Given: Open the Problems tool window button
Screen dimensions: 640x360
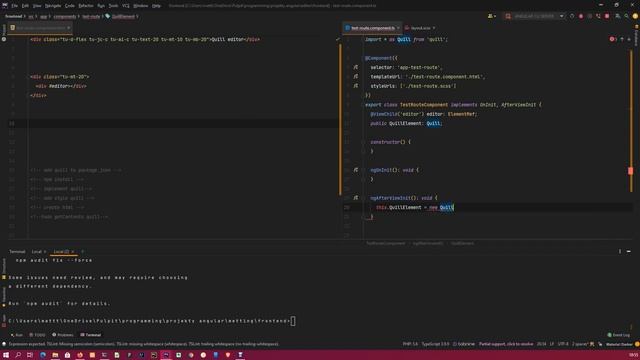Looking at the screenshot, I should pyautogui.click(x=63, y=335).
